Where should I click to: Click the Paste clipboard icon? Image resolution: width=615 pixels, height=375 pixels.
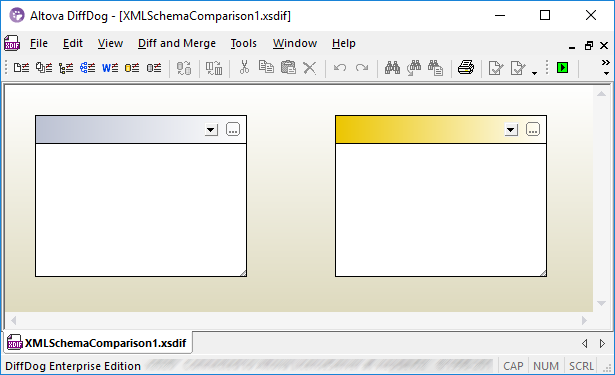coord(288,67)
